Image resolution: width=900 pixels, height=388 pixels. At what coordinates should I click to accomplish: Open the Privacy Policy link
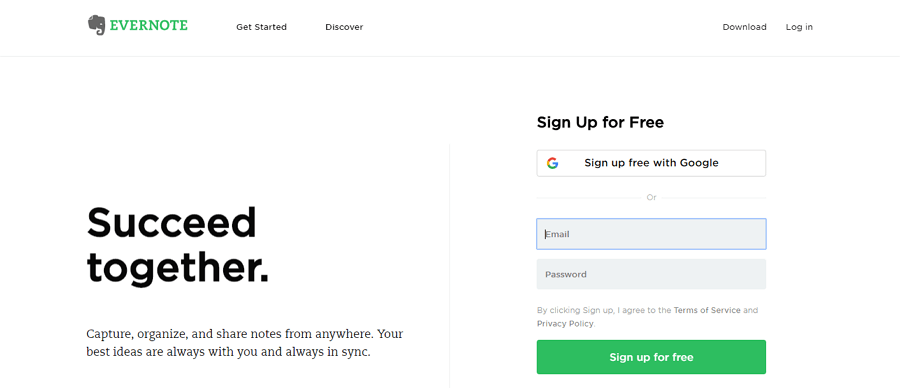(x=565, y=324)
